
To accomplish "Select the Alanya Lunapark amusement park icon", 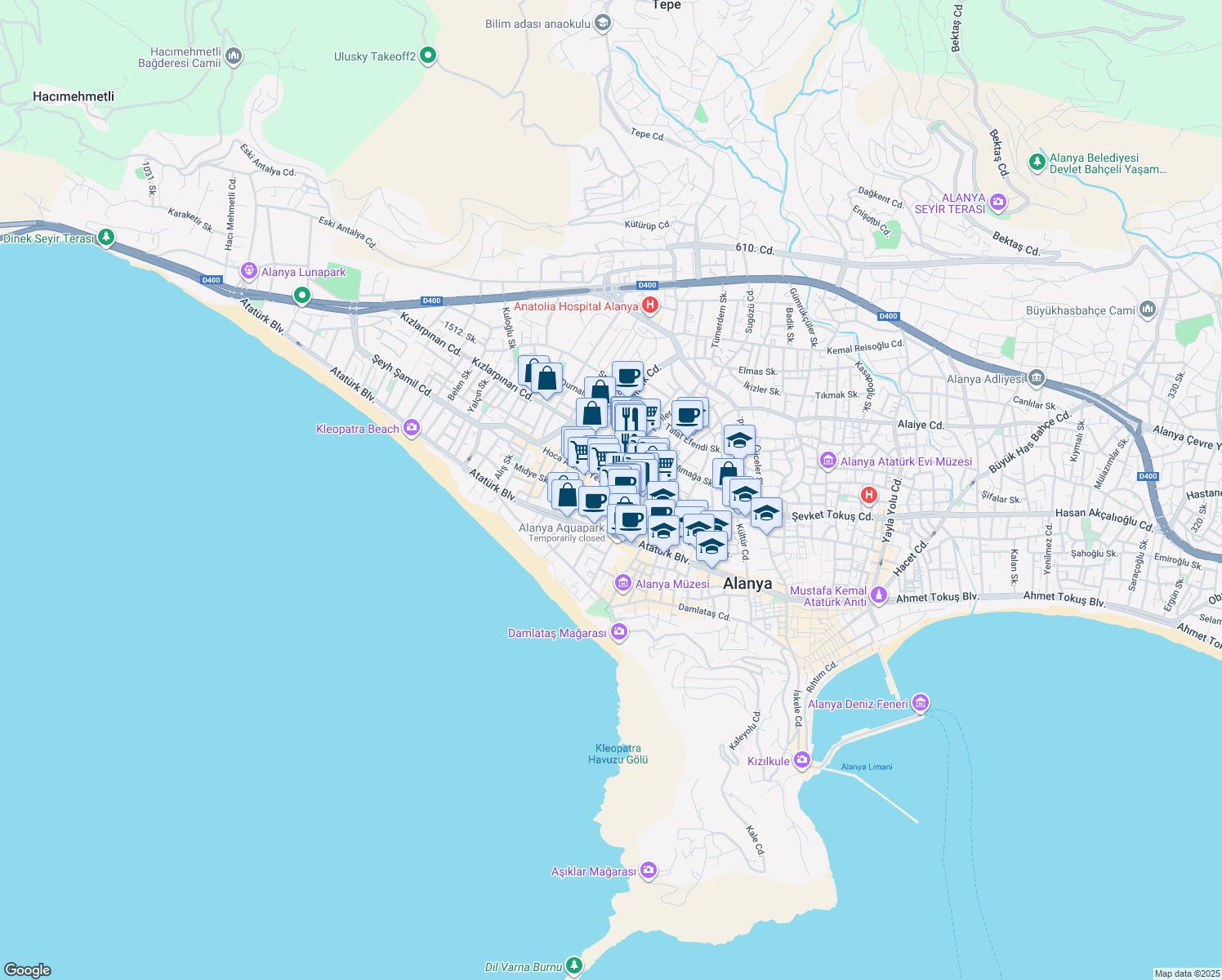I will (x=248, y=271).
